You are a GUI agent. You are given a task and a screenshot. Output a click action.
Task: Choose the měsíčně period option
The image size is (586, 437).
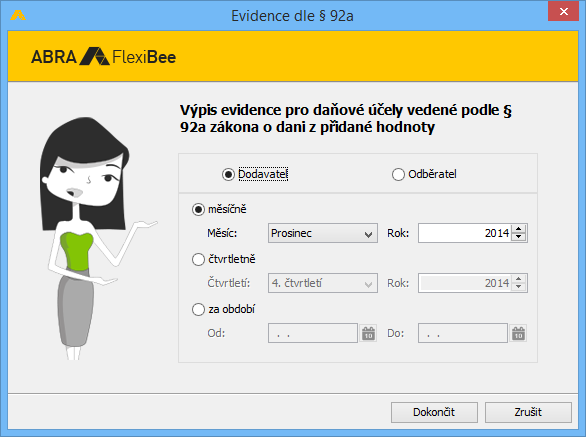[x=219, y=209]
